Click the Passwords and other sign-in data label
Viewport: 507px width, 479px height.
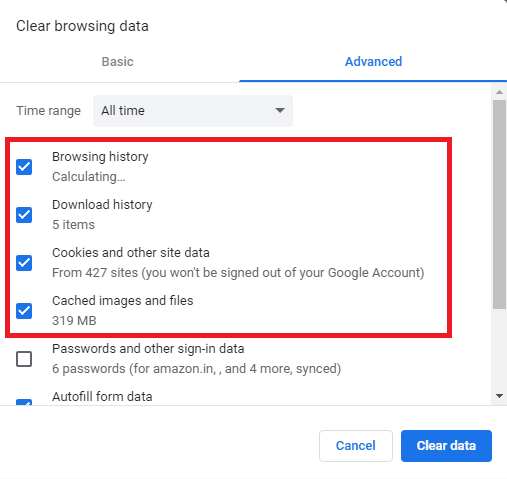(148, 349)
